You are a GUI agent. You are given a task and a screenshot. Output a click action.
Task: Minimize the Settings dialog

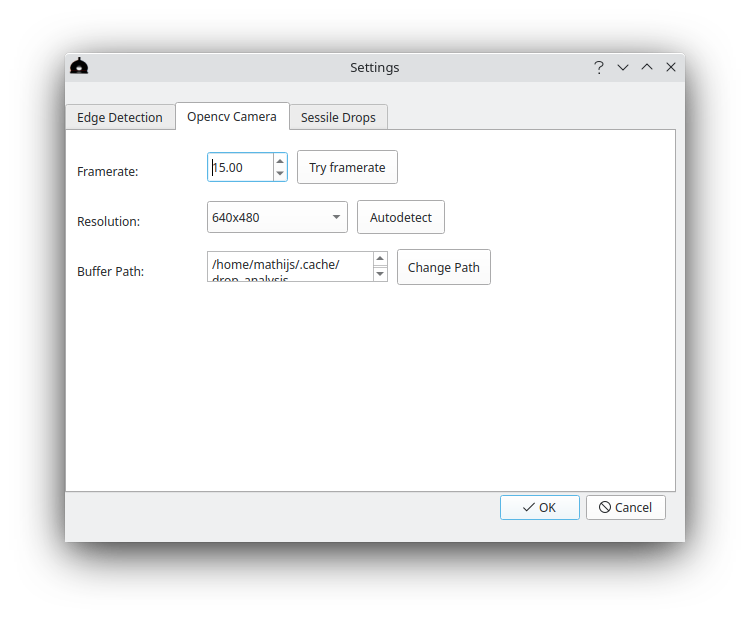(x=623, y=67)
